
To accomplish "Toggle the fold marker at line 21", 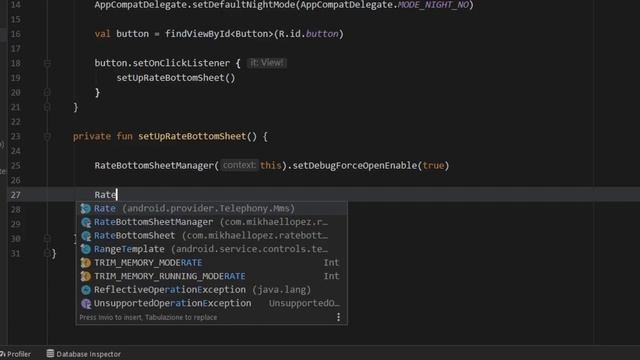I will [x=47, y=107].
